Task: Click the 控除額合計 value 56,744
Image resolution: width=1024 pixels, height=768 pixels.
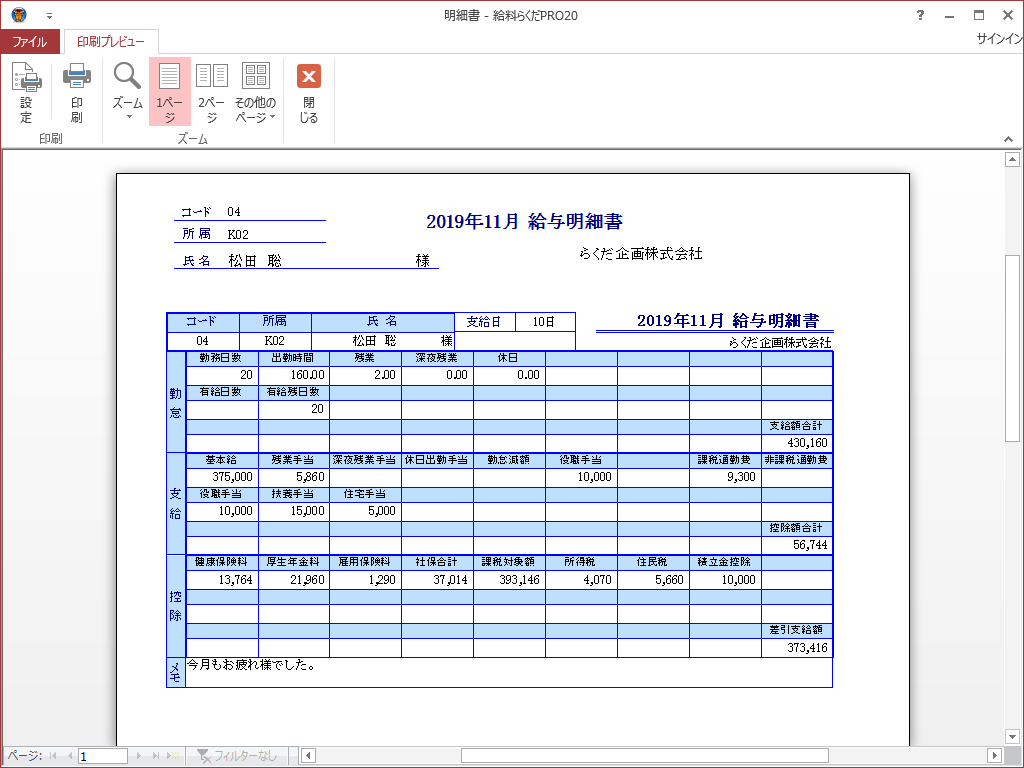Action: [x=810, y=545]
